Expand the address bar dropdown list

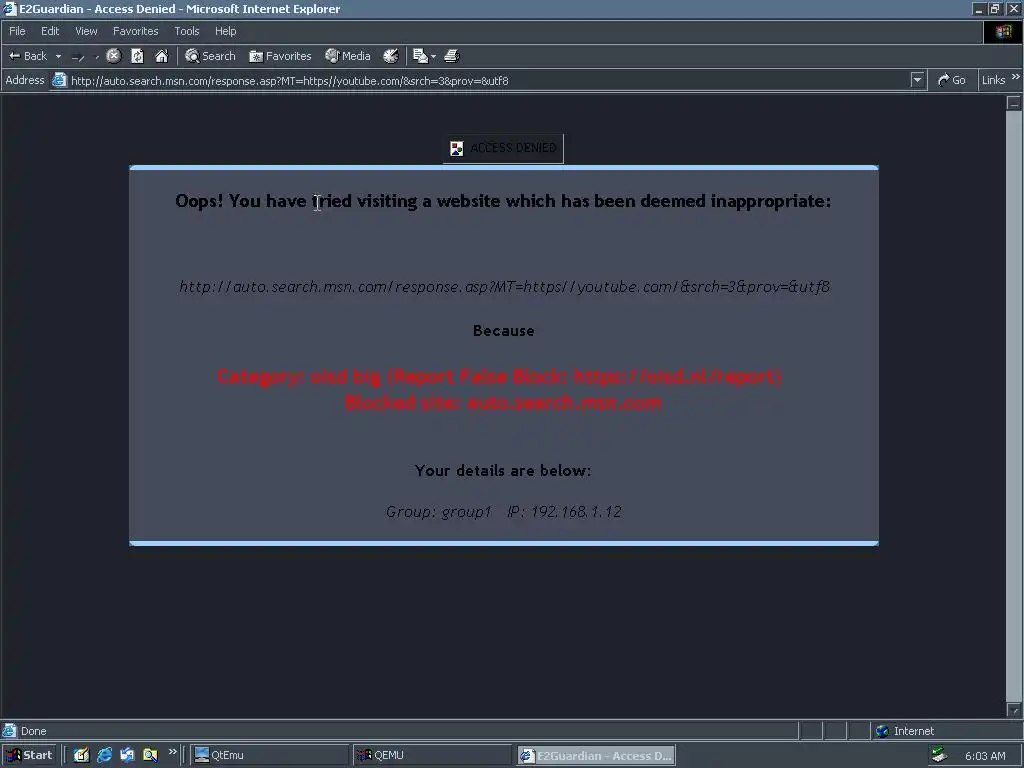(918, 80)
